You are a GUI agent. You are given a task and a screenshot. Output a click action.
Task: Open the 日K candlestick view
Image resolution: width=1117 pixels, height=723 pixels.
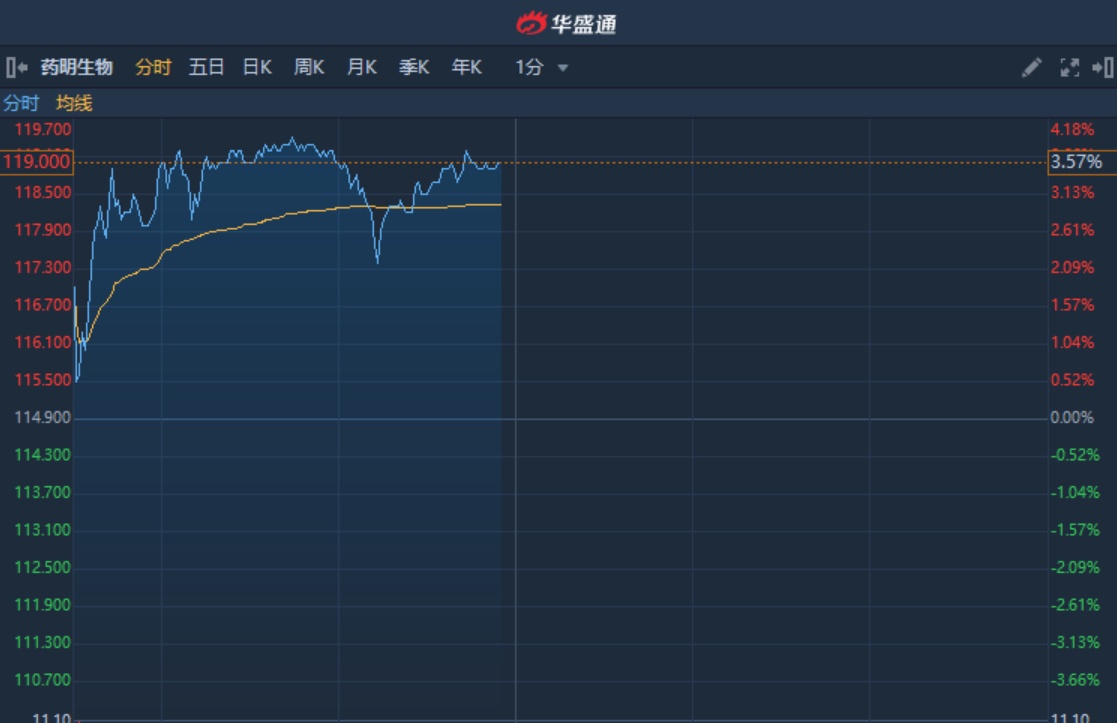(257, 68)
